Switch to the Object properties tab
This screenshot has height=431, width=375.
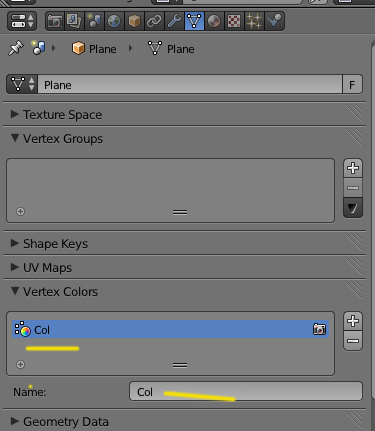tap(134, 21)
